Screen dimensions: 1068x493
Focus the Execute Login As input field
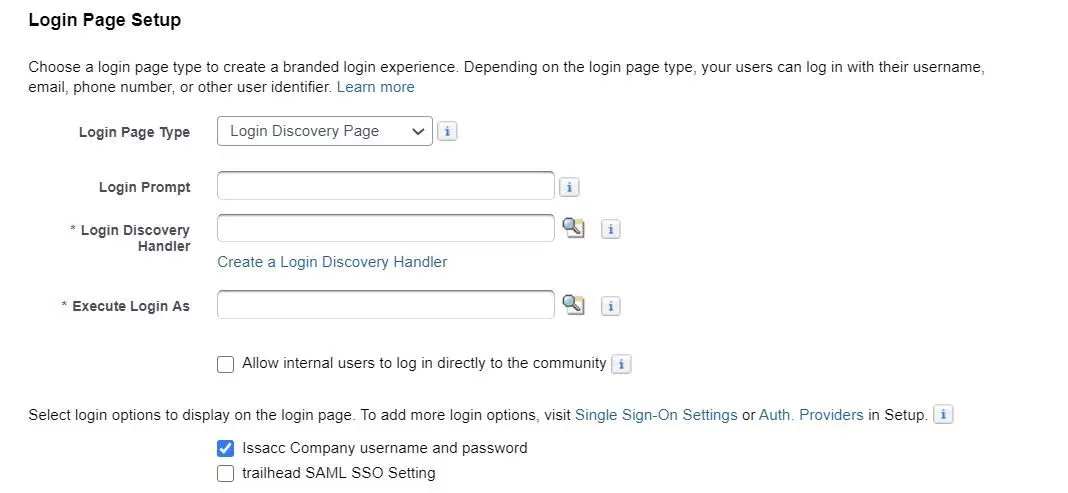click(x=386, y=304)
